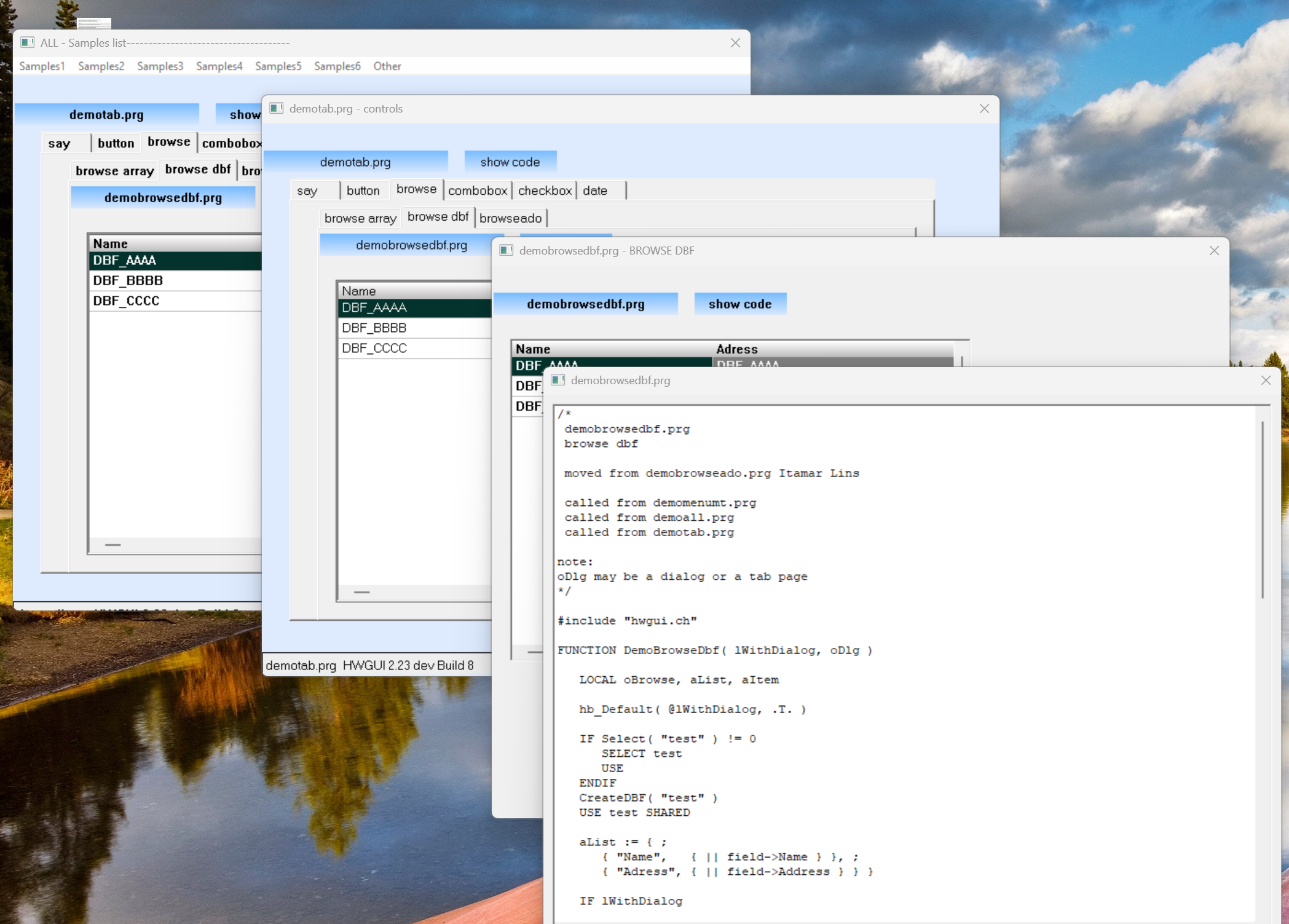Image resolution: width=1289 pixels, height=924 pixels.
Task: Close the demobrowsedbf.prg code viewer window
Action: pos(1266,380)
